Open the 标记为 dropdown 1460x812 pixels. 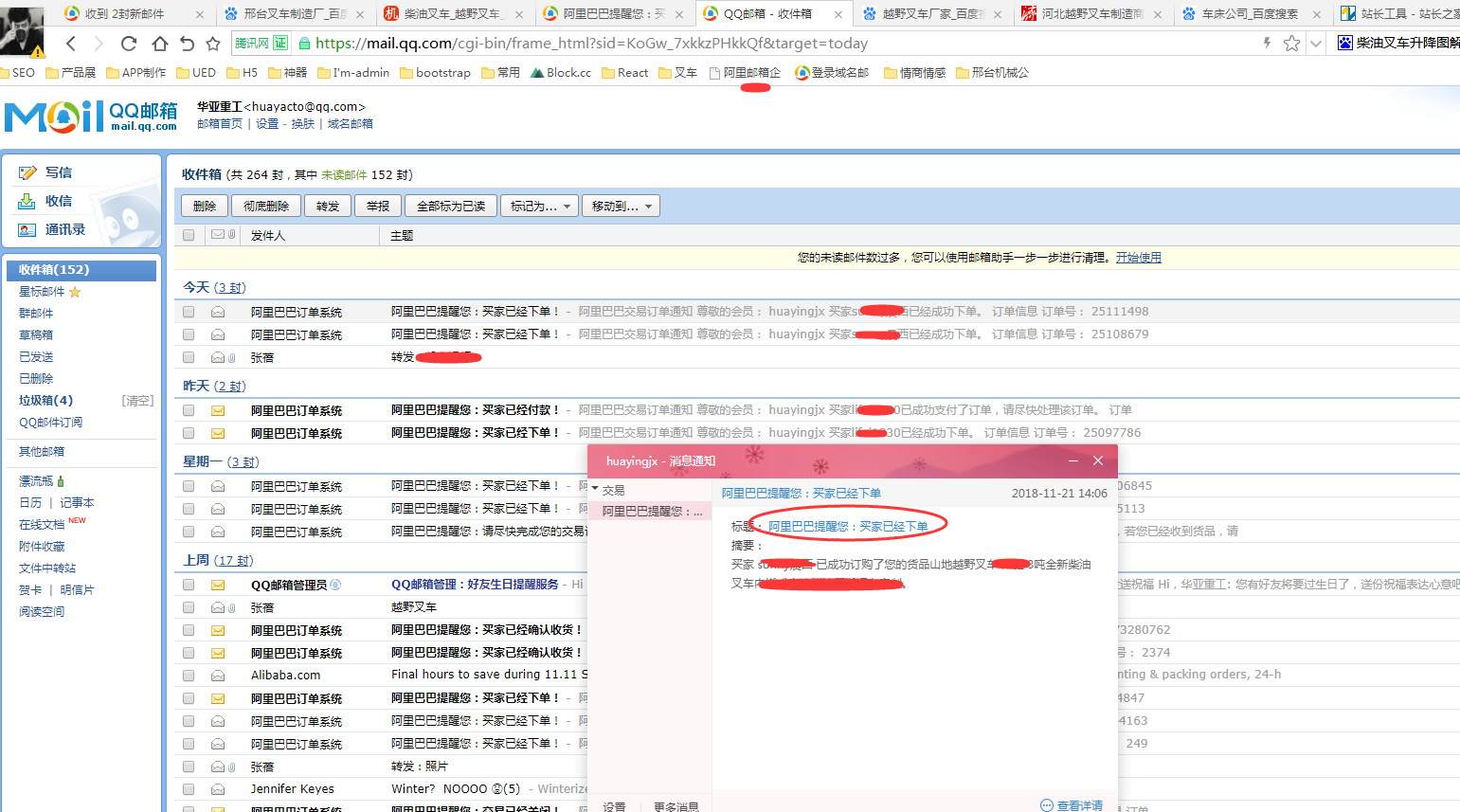point(540,206)
